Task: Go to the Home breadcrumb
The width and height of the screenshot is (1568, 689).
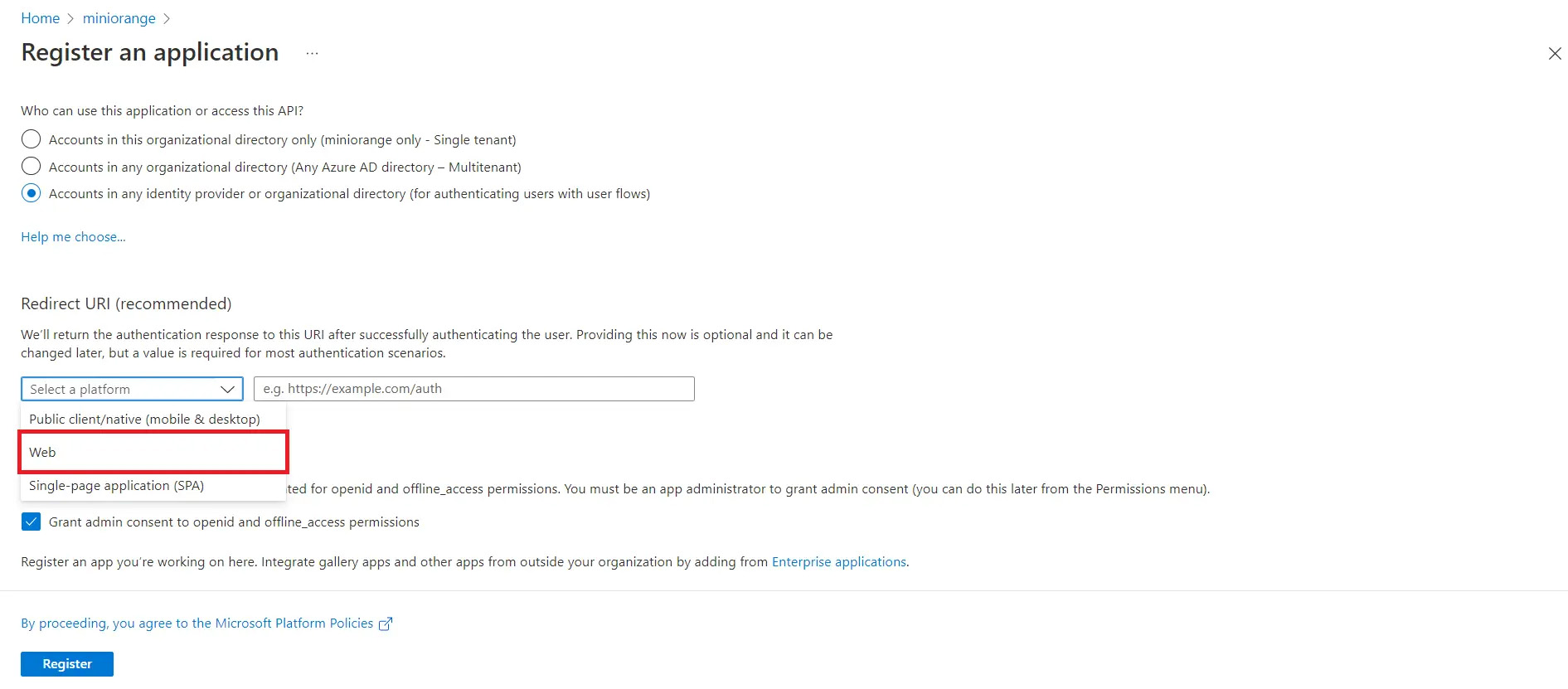Action: click(40, 18)
